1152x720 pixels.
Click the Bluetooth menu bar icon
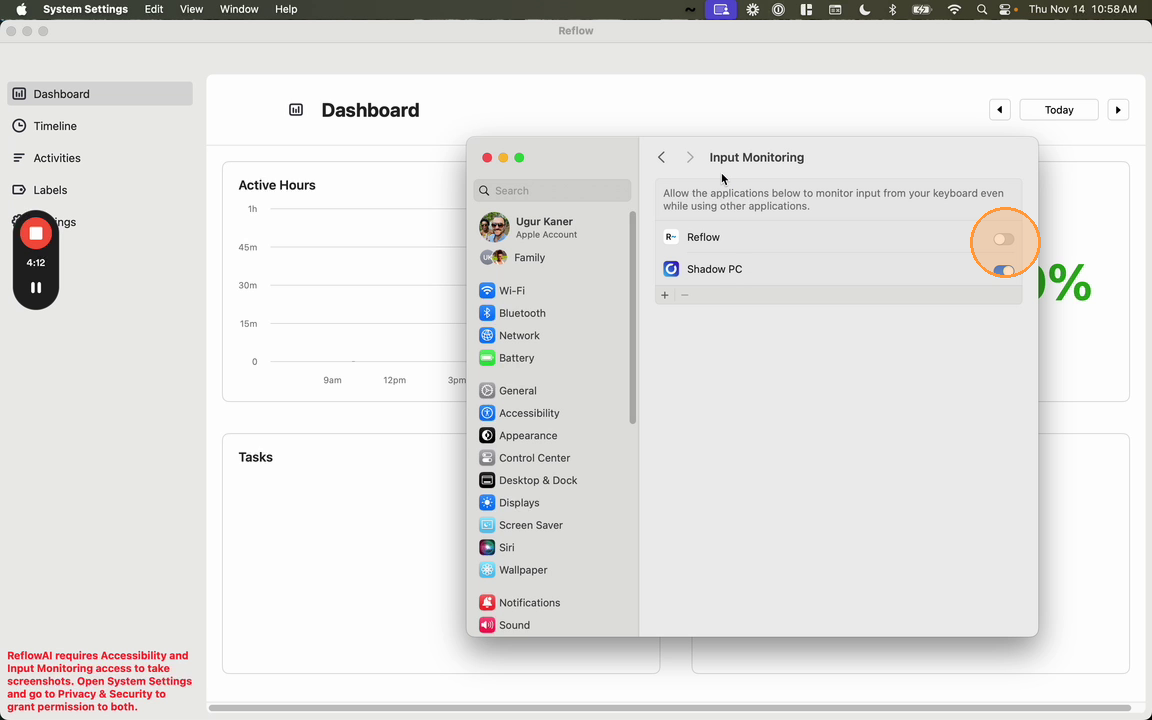(892, 9)
